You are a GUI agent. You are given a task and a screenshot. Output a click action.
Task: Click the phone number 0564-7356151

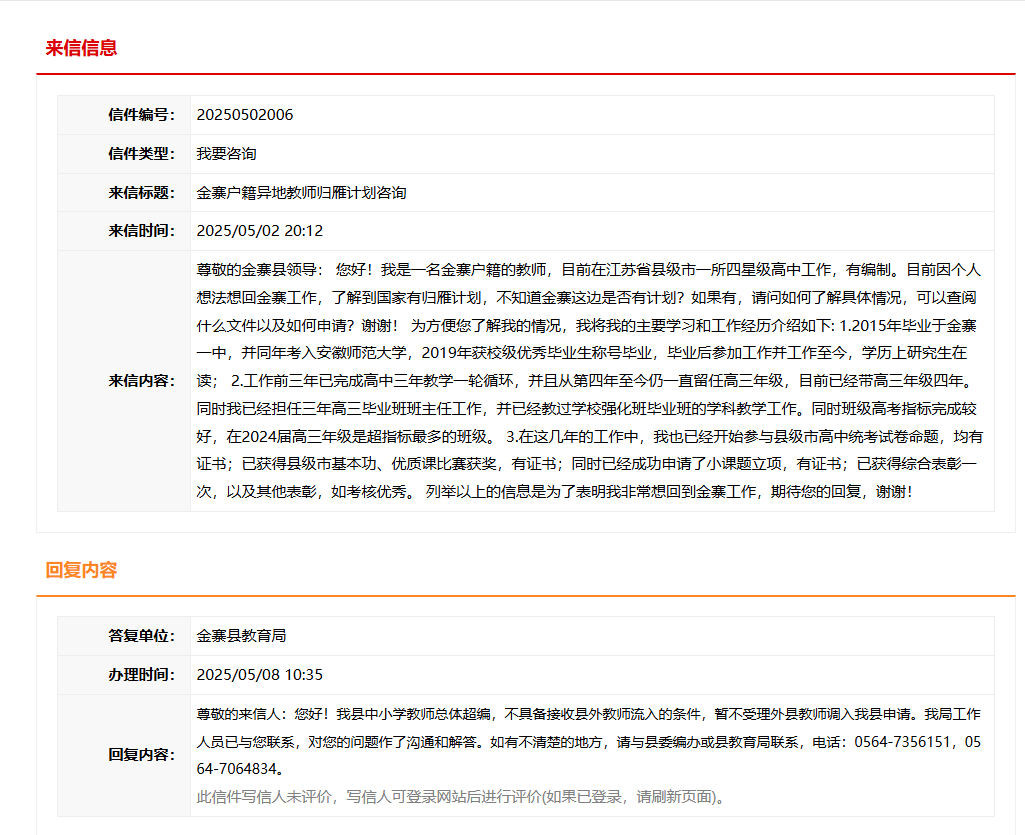pyautogui.click(x=901, y=742)
